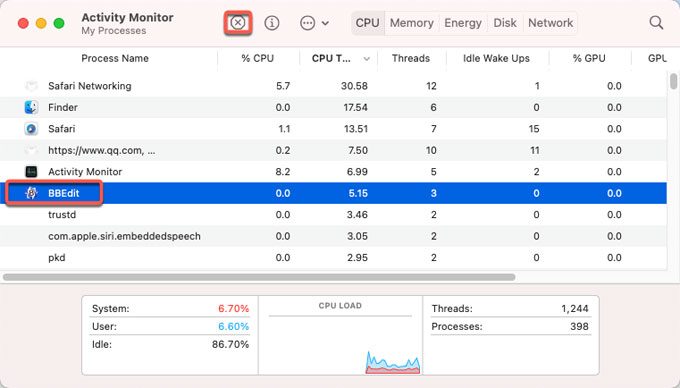Click the BBEdit app icon in list
680x388 pixels.
coord(31,193)
